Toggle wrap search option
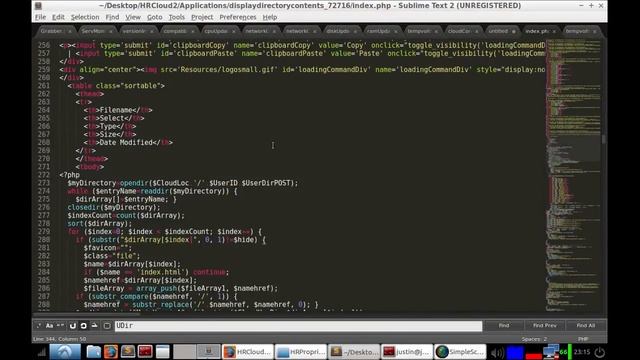640x360 pixels. pyautogui.click(x=83, y=326)
